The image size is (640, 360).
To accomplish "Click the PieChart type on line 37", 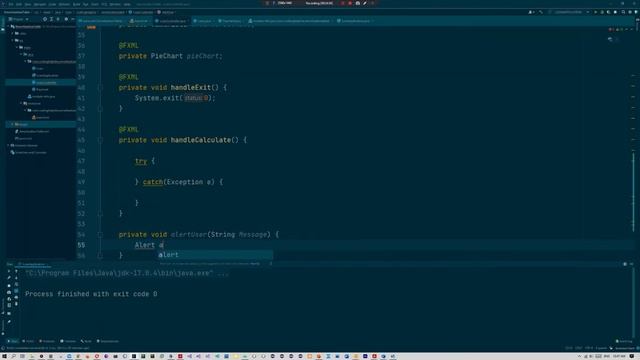I will click(167, 56).
